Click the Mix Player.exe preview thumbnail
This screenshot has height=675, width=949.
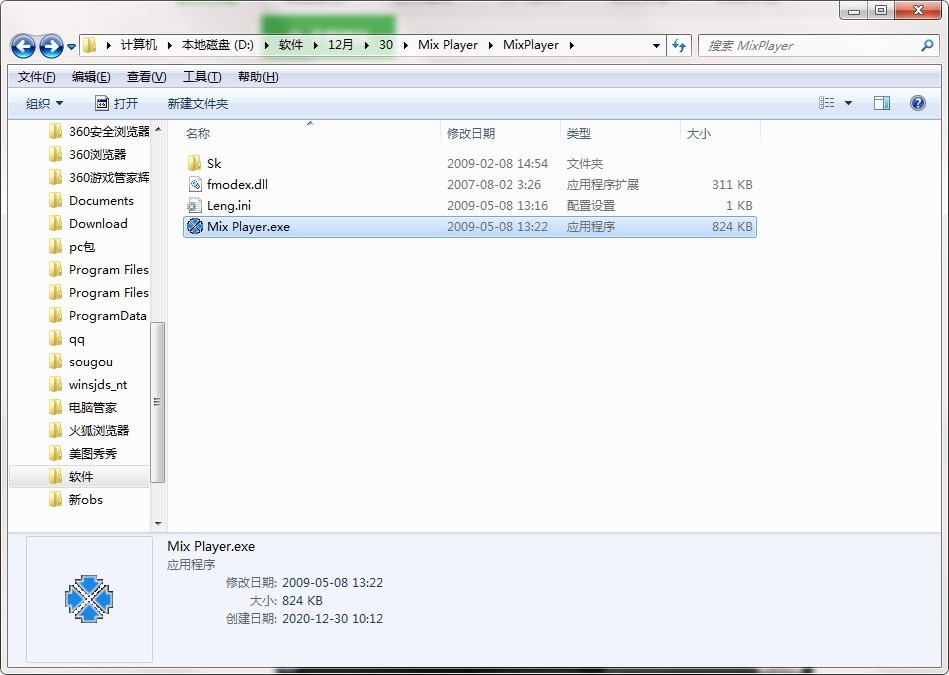(x=89, y=599)
